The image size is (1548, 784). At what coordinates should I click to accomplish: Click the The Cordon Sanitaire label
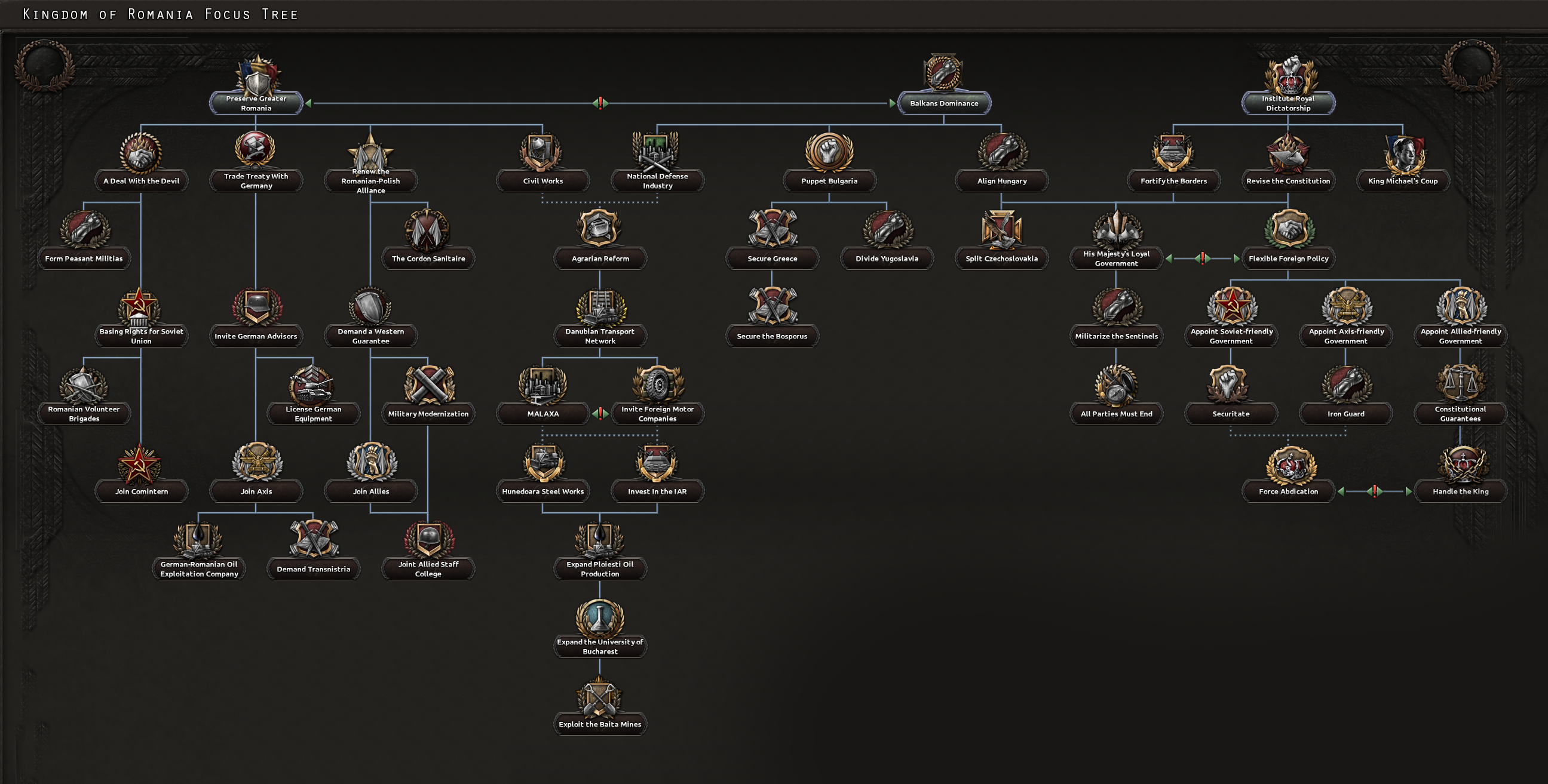click(x=428, y=259)
